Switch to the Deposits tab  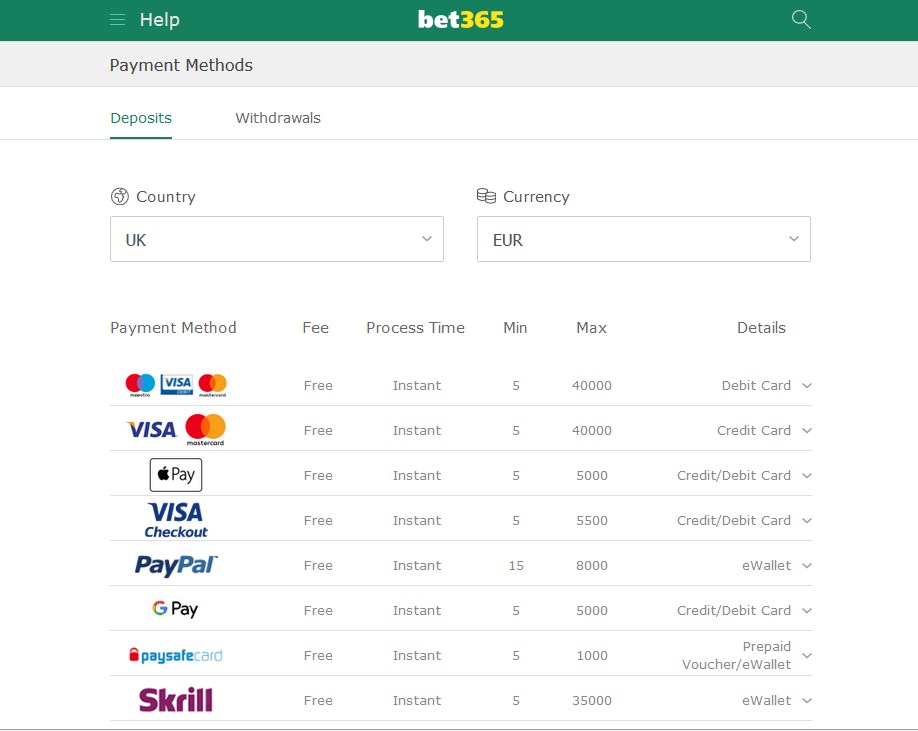141,118
